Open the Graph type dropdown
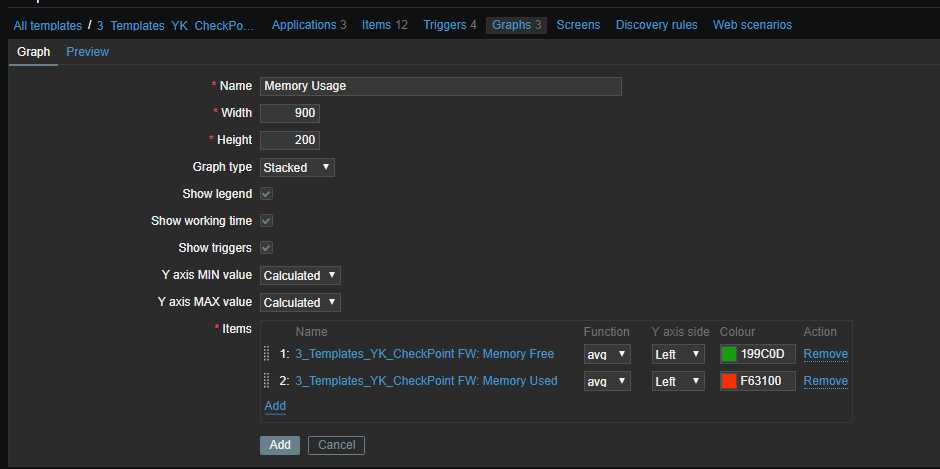The width and height of the screenshot is (940, 469). (x=297, y=168)
